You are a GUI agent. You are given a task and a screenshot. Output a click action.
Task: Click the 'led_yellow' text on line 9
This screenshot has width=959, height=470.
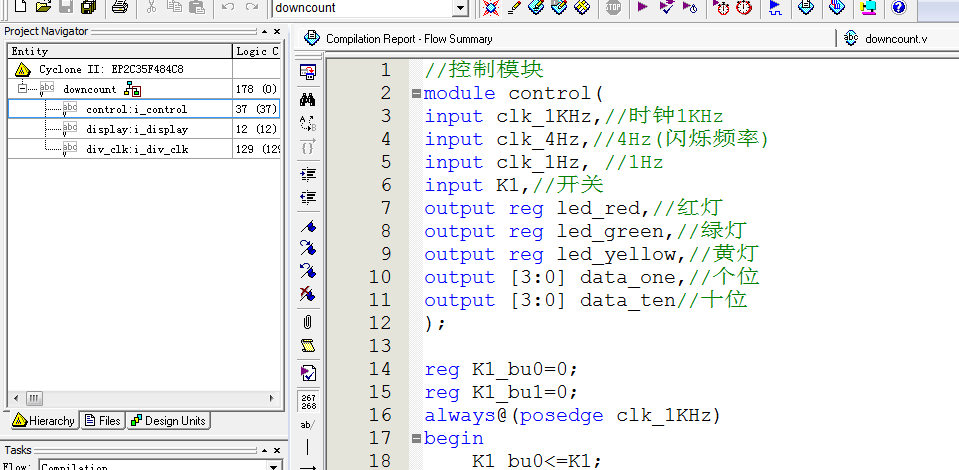(x=616, y=254)
